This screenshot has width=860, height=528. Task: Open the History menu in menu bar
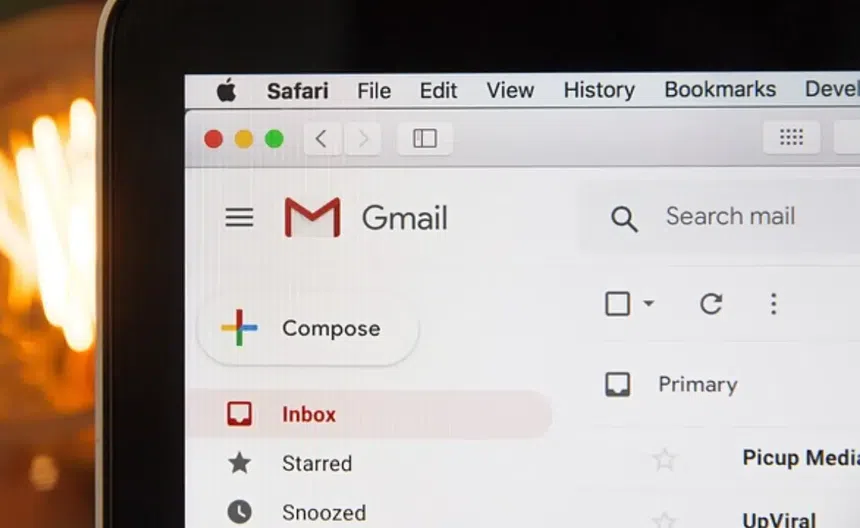599,90
